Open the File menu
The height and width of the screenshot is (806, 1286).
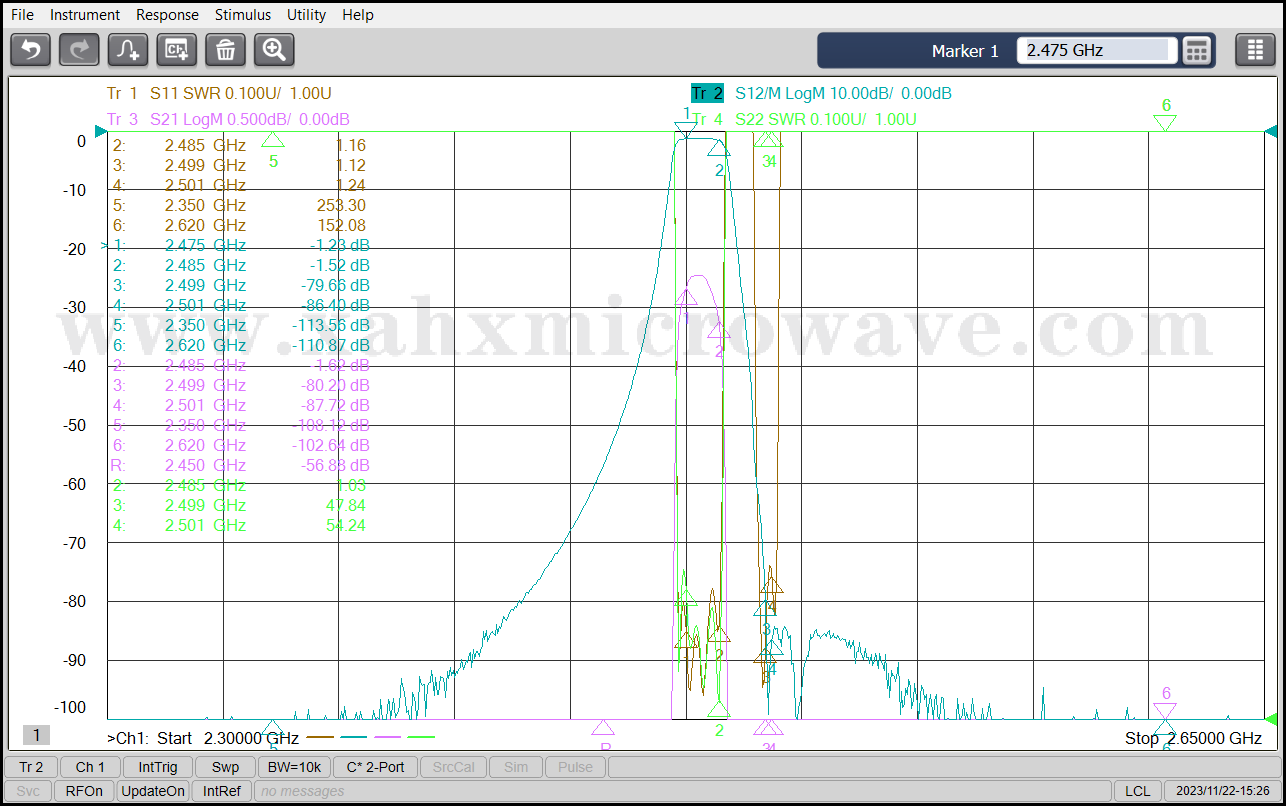pyautogui.click(x=22, y=15)
